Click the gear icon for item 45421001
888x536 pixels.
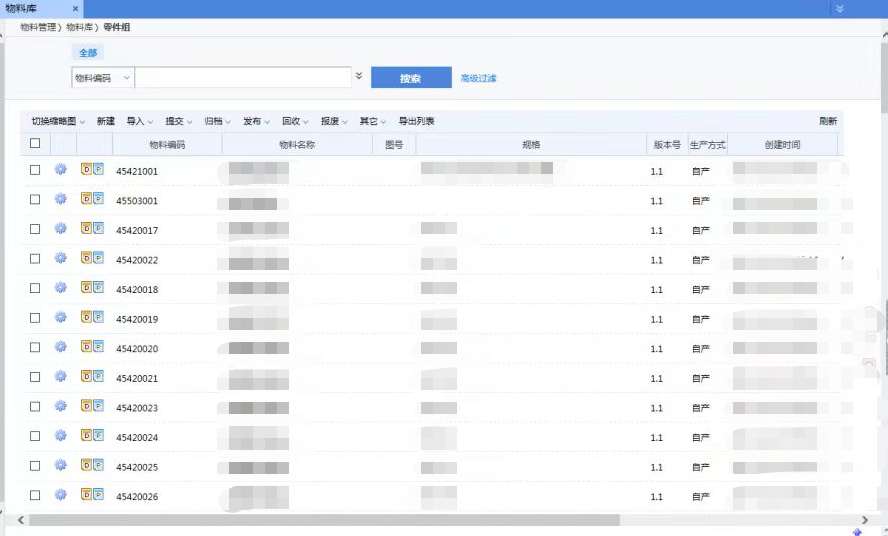(60, 170)
